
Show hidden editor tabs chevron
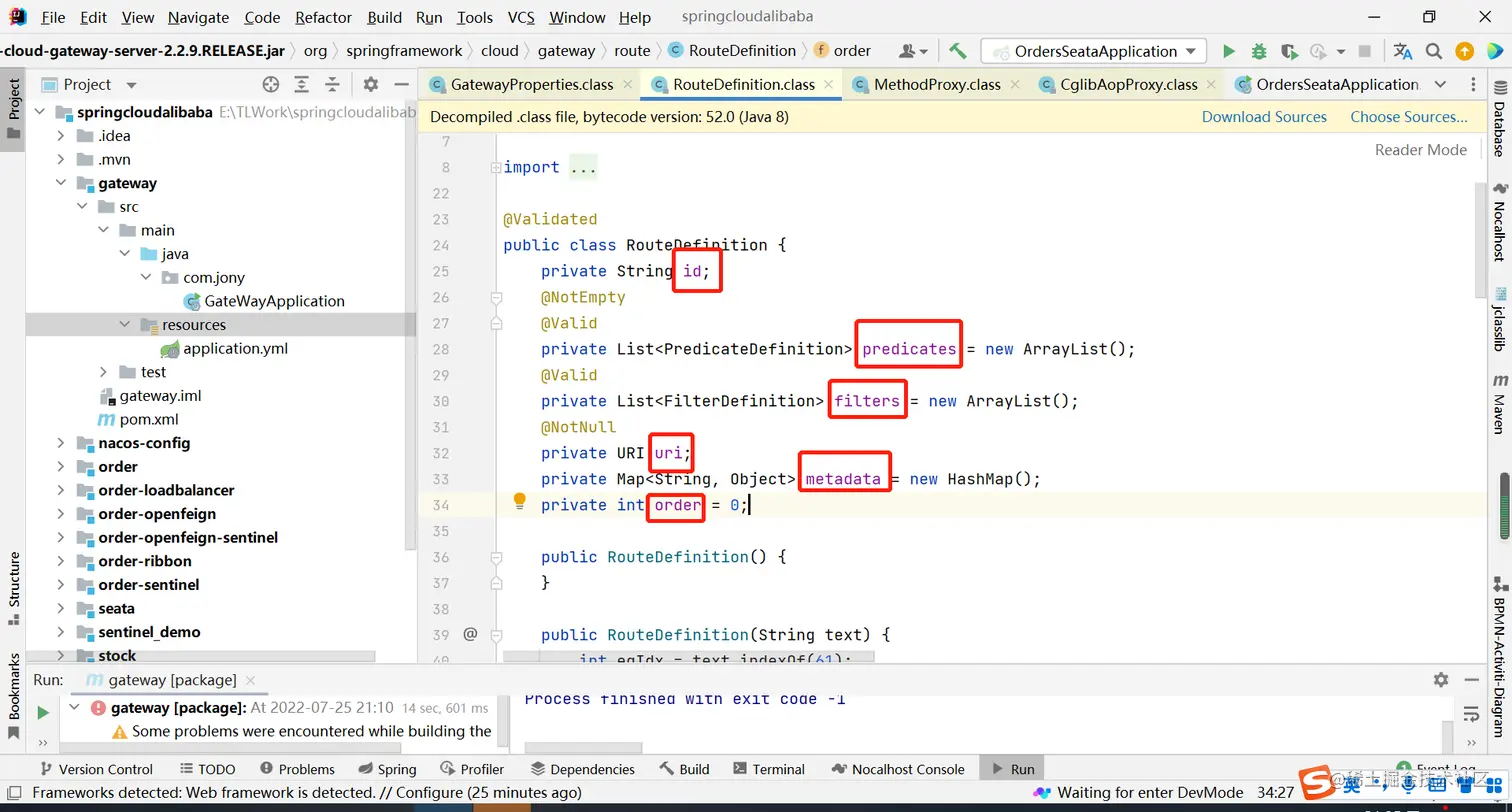(1440, 85)
